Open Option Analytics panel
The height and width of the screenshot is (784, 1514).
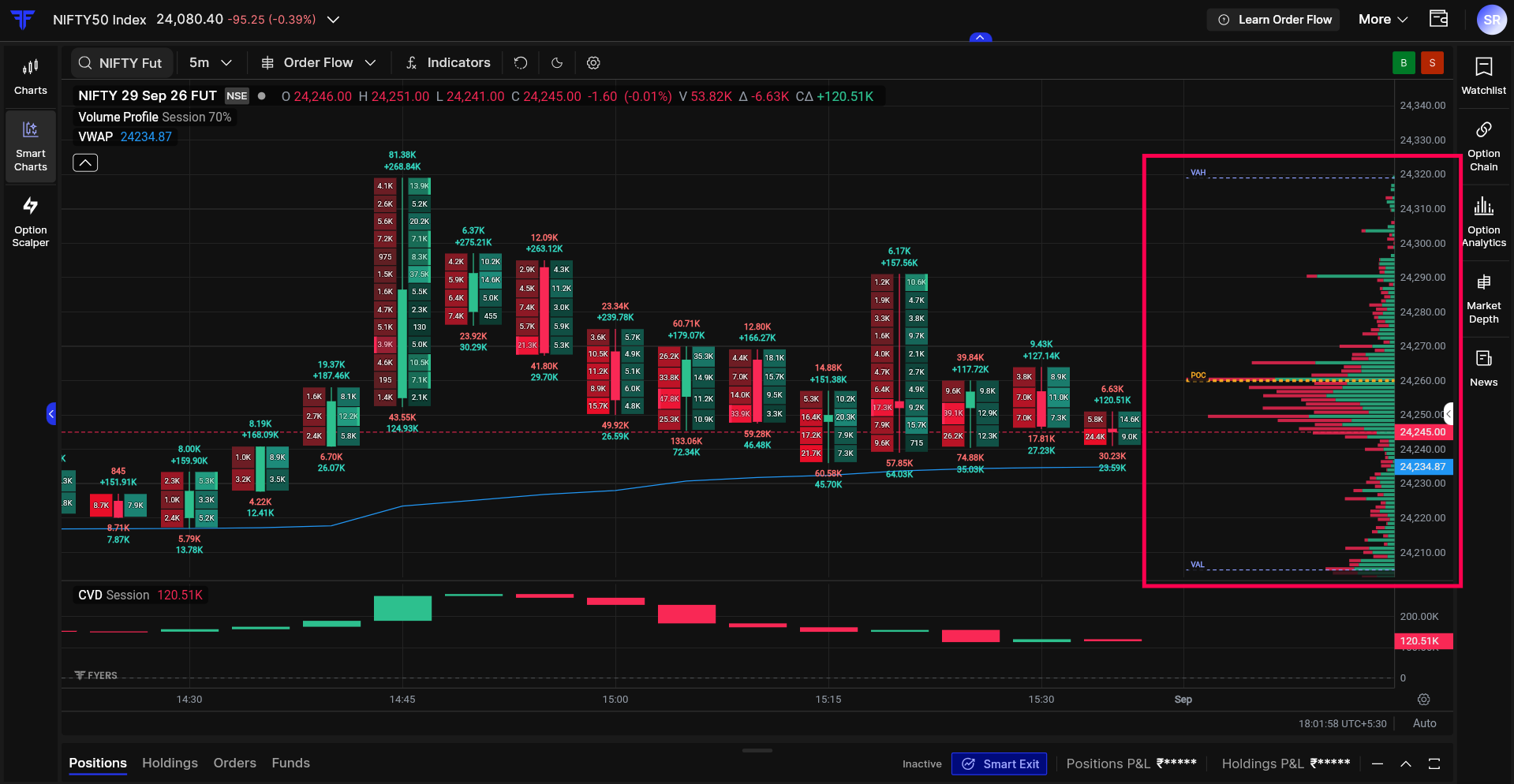click(x=1483, y=222)
